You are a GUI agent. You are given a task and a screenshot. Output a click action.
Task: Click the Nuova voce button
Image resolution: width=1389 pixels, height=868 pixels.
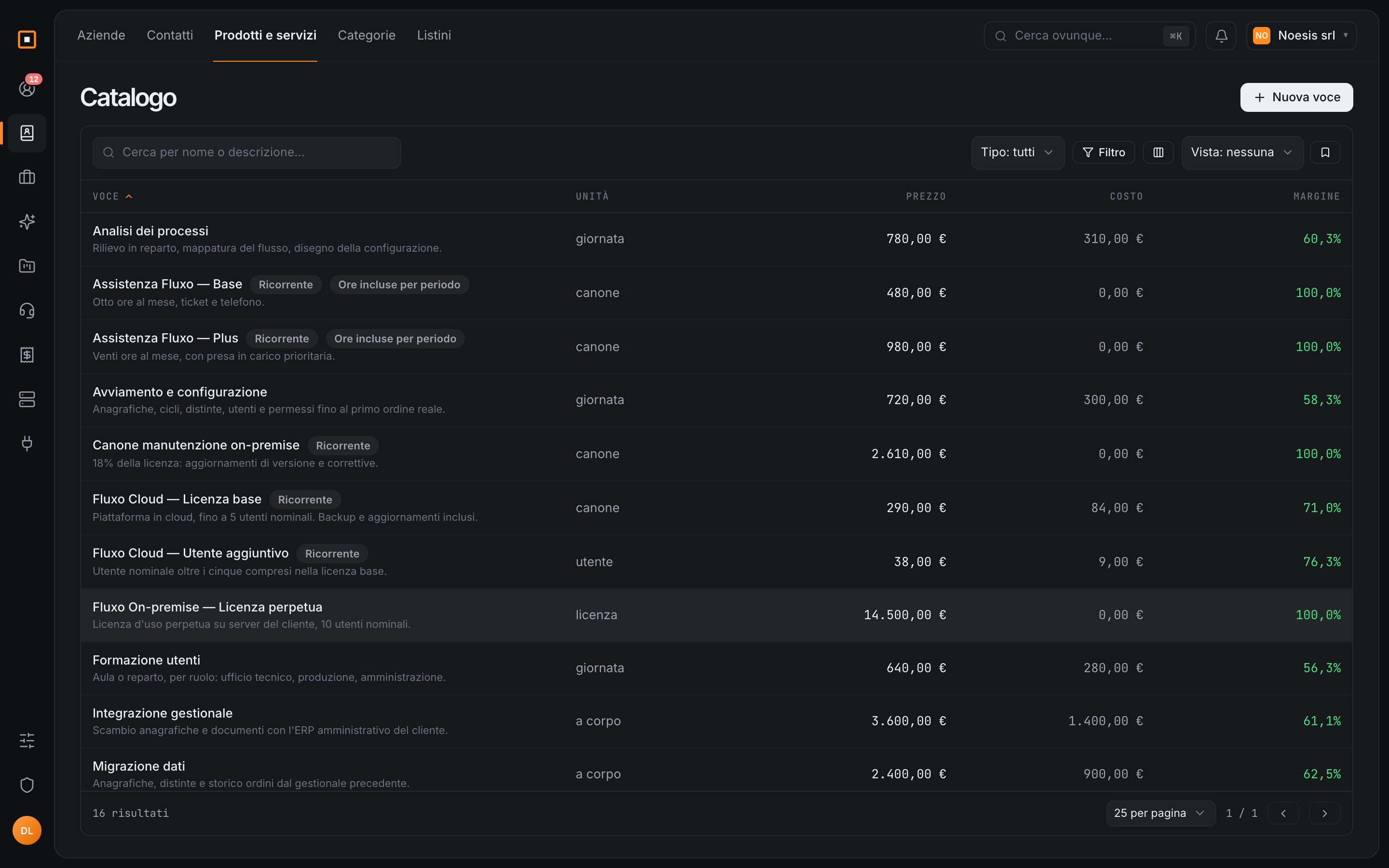pos(1296,97)
